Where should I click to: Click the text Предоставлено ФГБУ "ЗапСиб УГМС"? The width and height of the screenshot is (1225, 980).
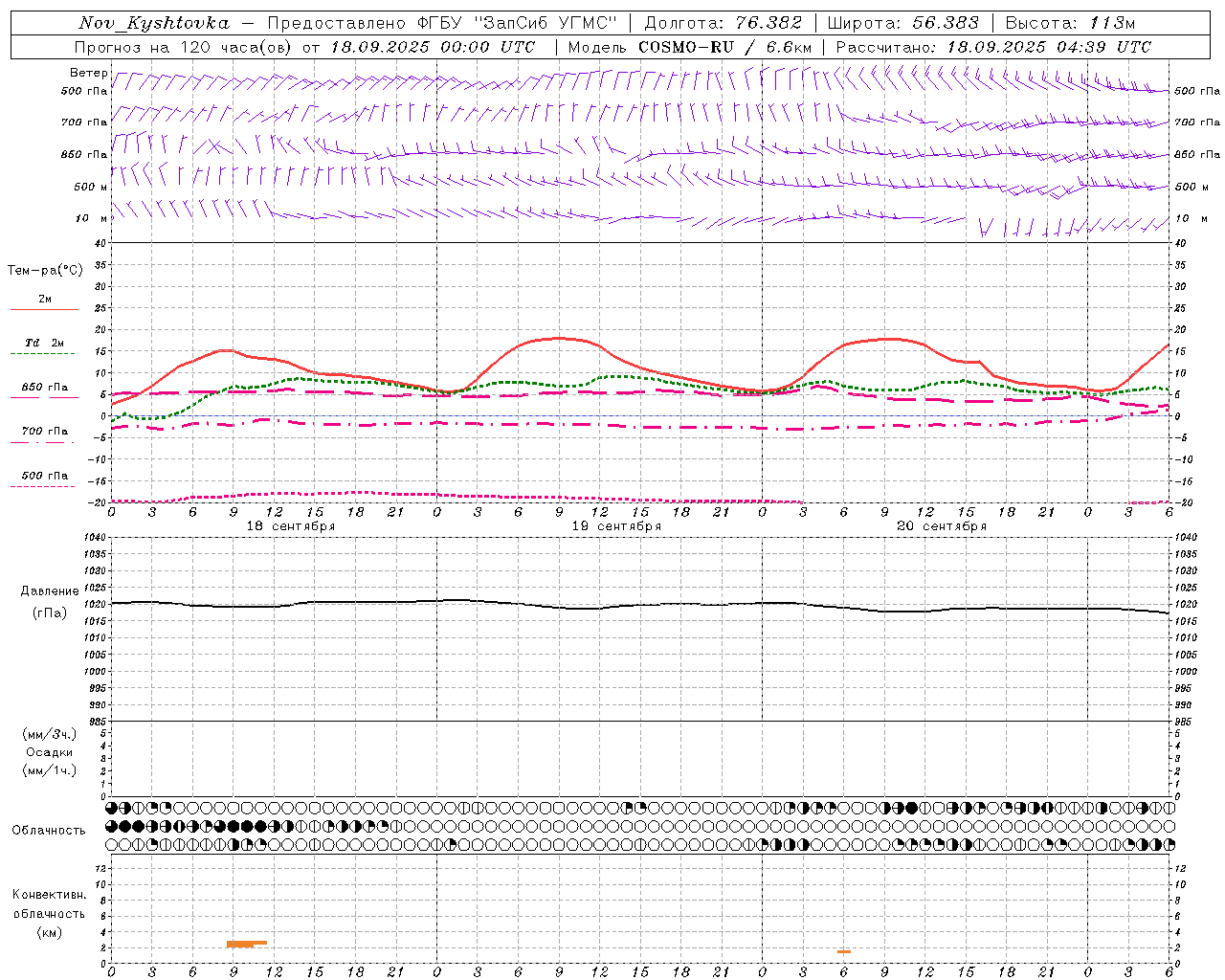click(442, 23)
